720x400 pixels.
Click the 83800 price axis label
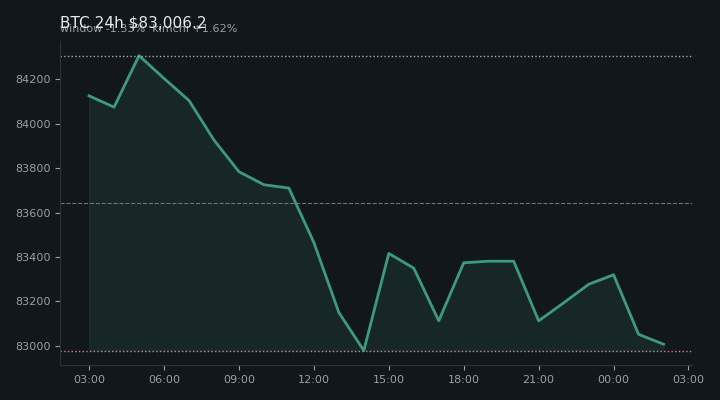(33, 169)
